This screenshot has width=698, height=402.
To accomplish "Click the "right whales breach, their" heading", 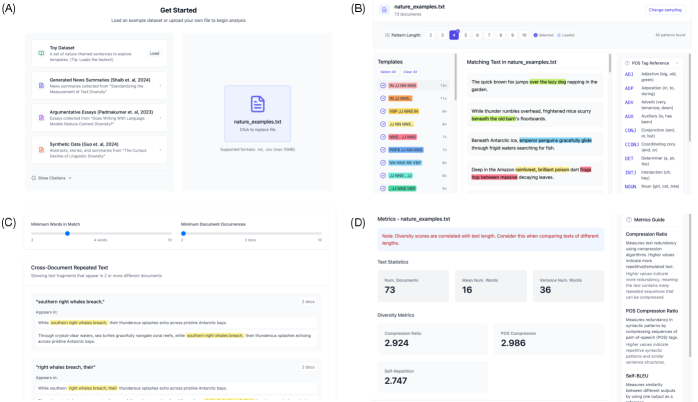I will pos(66,367).
